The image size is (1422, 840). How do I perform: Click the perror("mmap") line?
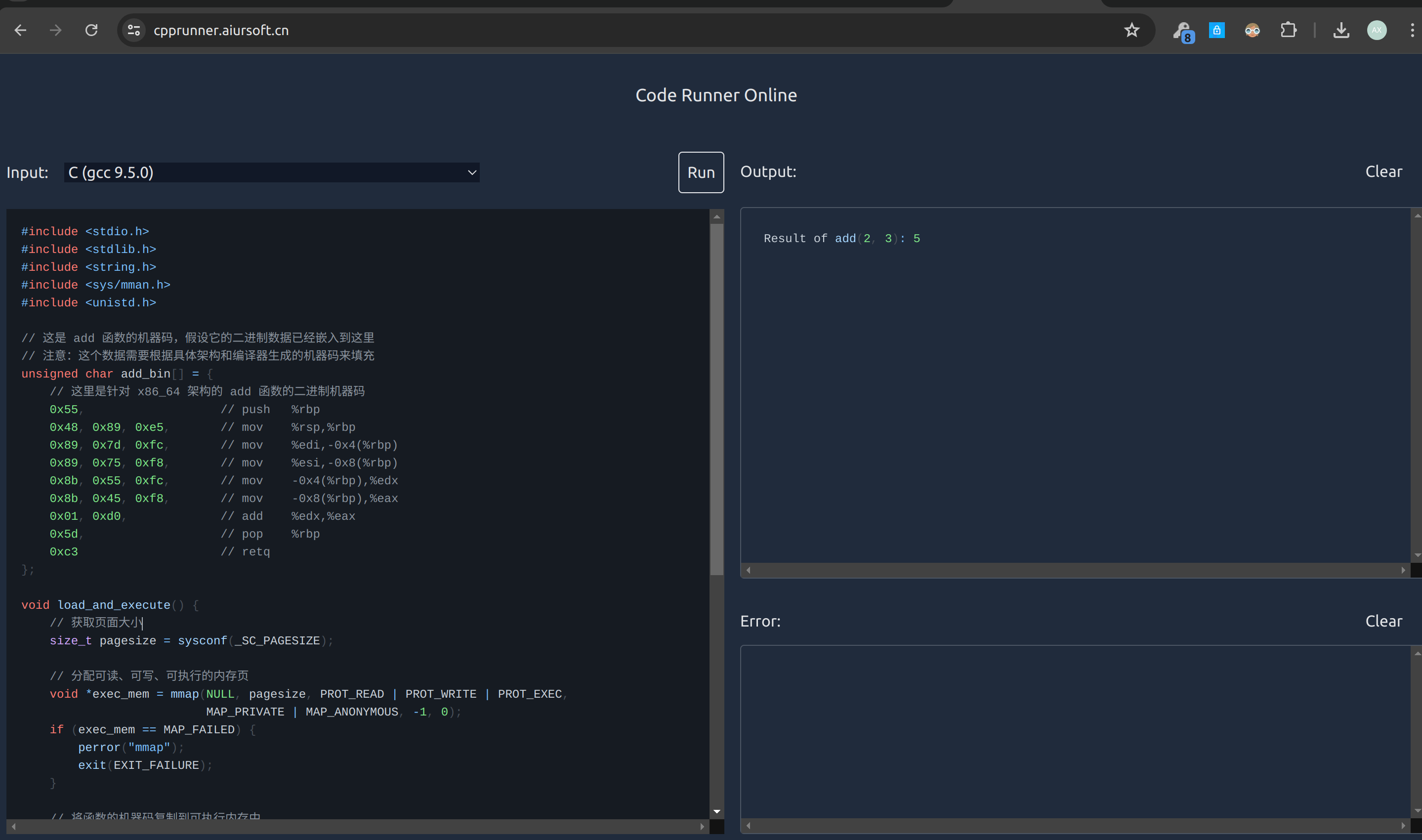pos(131,747)
